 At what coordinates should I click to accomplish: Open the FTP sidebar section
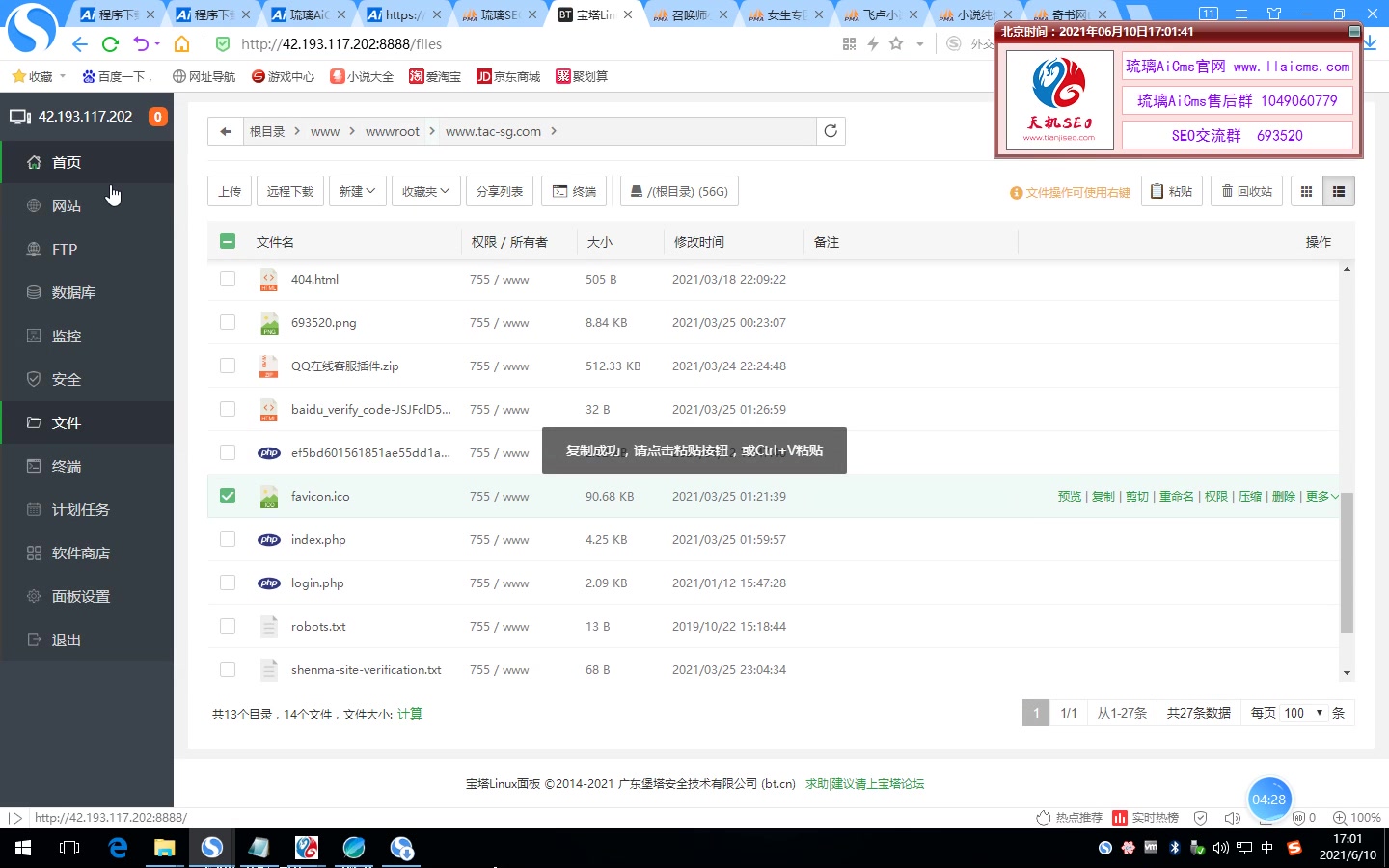pos(87,249)
